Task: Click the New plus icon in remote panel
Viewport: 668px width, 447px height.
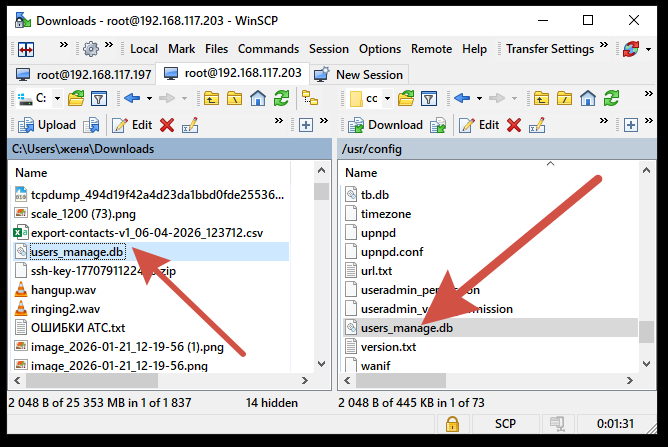Action: [x=631, y=125]
